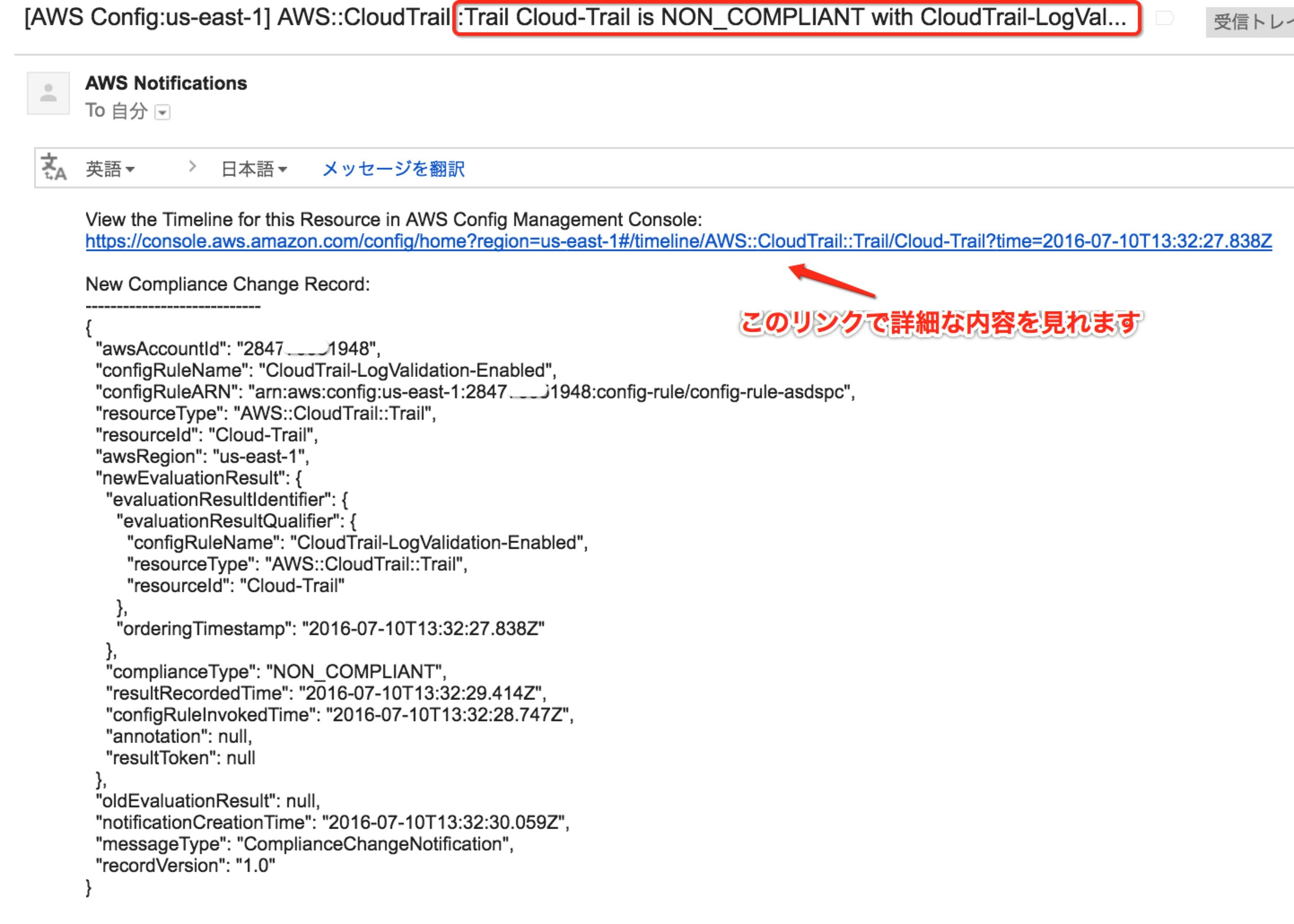Viewport: 1294px width, 924px height.
Task: Open the 英語 source language dropdown
Action: pyautogui.click(x=110, y=168)
